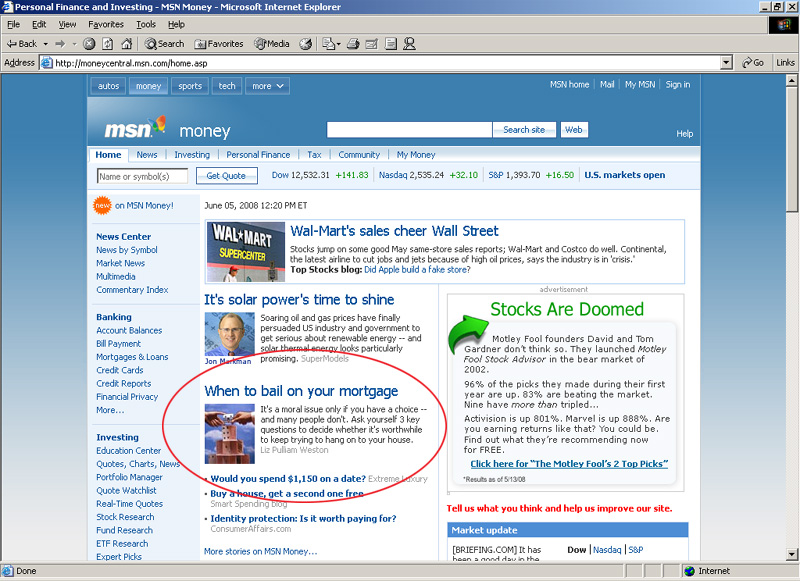Click the autos channel button
800x581 pixels.
108,86
